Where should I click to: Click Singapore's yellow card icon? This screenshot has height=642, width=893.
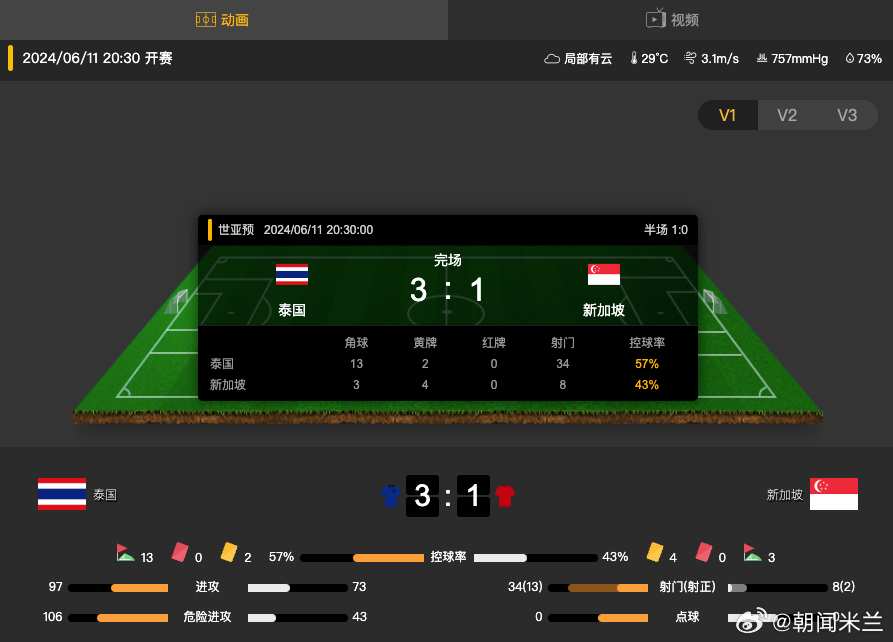click(655, 551)
